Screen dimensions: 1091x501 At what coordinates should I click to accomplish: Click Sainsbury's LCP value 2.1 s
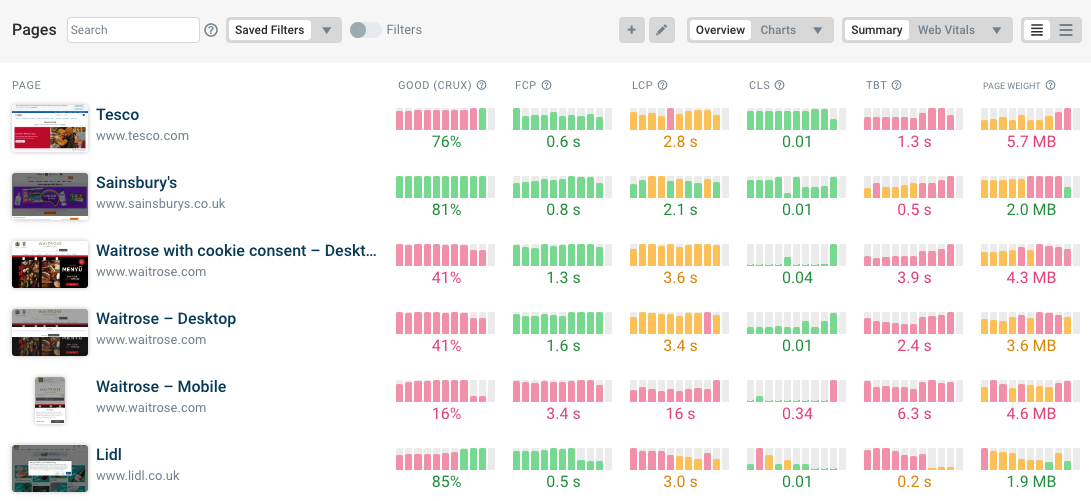pyautogui.click(x=680, y=209)
